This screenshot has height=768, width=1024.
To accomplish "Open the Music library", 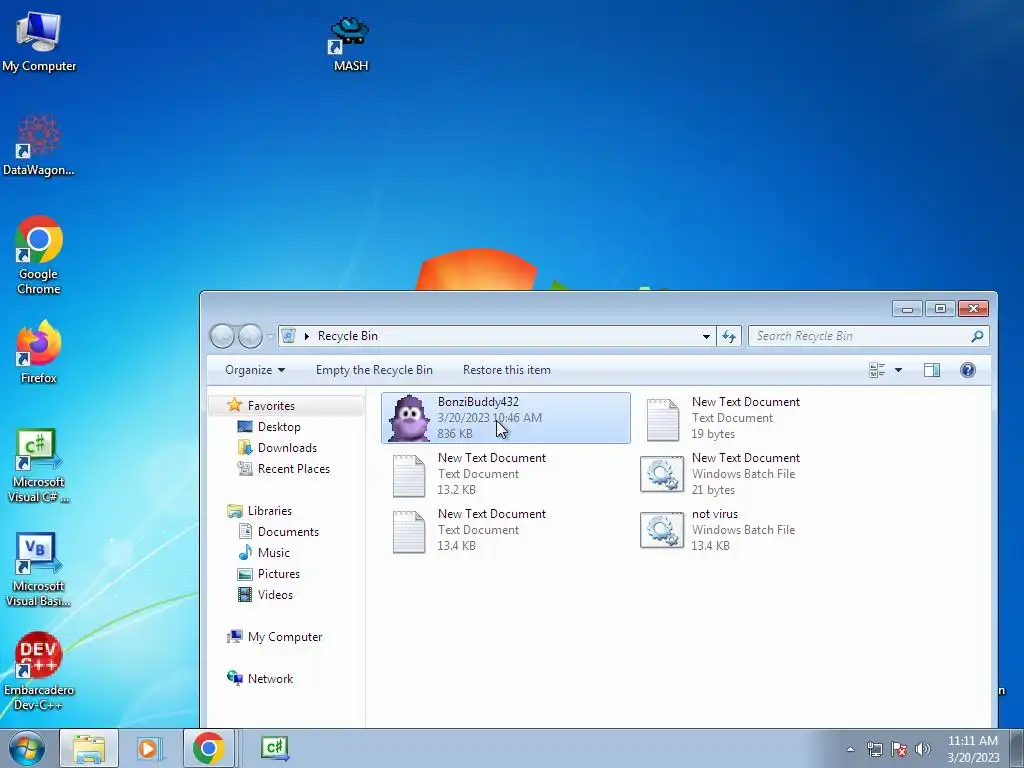I will tap(274, 553).
